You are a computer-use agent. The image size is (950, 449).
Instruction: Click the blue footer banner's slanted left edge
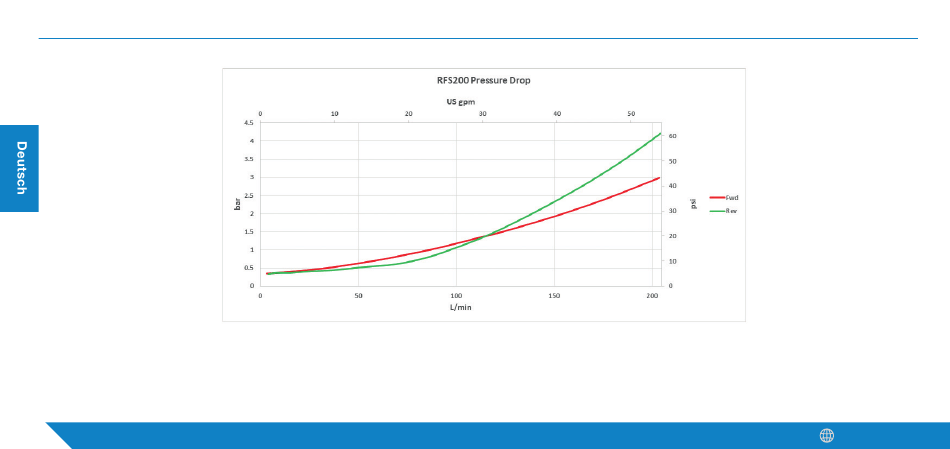click(x=59, y=436)
